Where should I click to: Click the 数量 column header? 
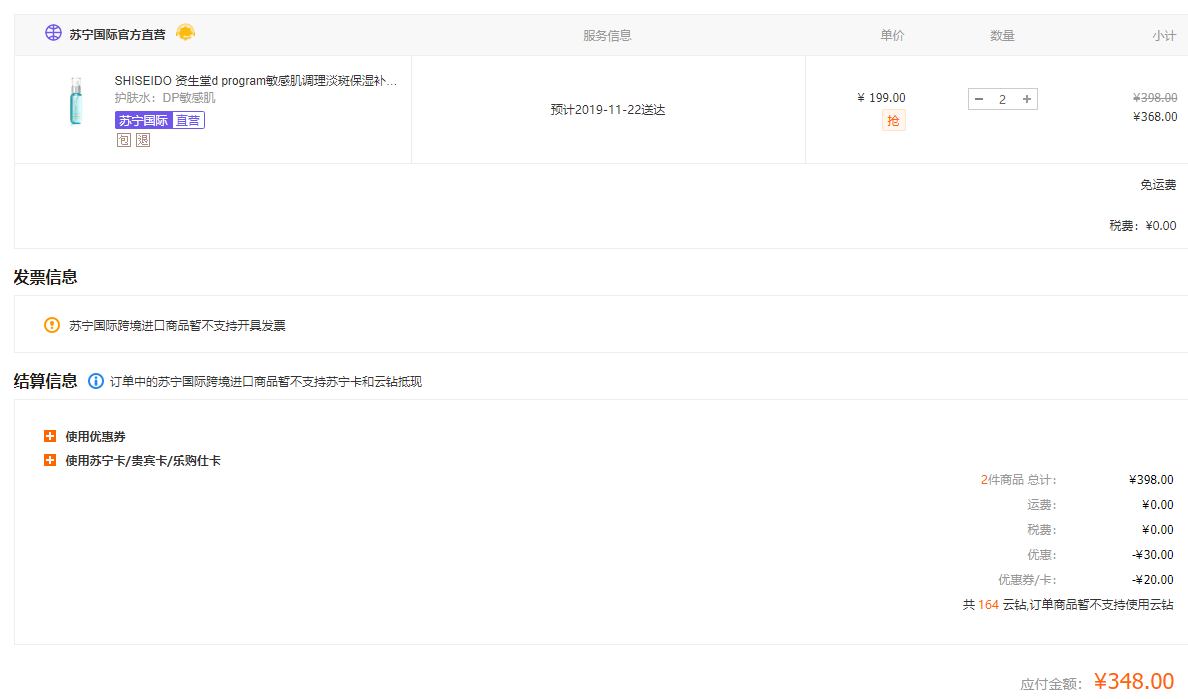click(x=1002, y=36)
